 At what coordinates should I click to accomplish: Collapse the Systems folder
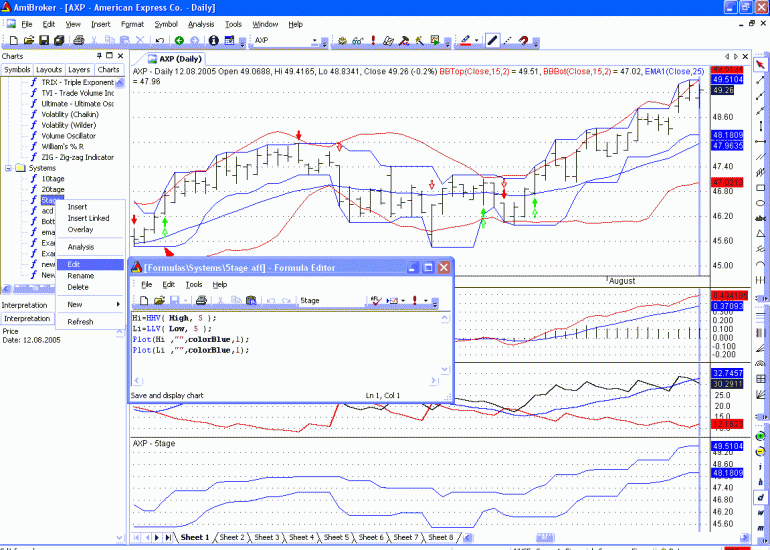pyautogui.click(x=8, y=168)
